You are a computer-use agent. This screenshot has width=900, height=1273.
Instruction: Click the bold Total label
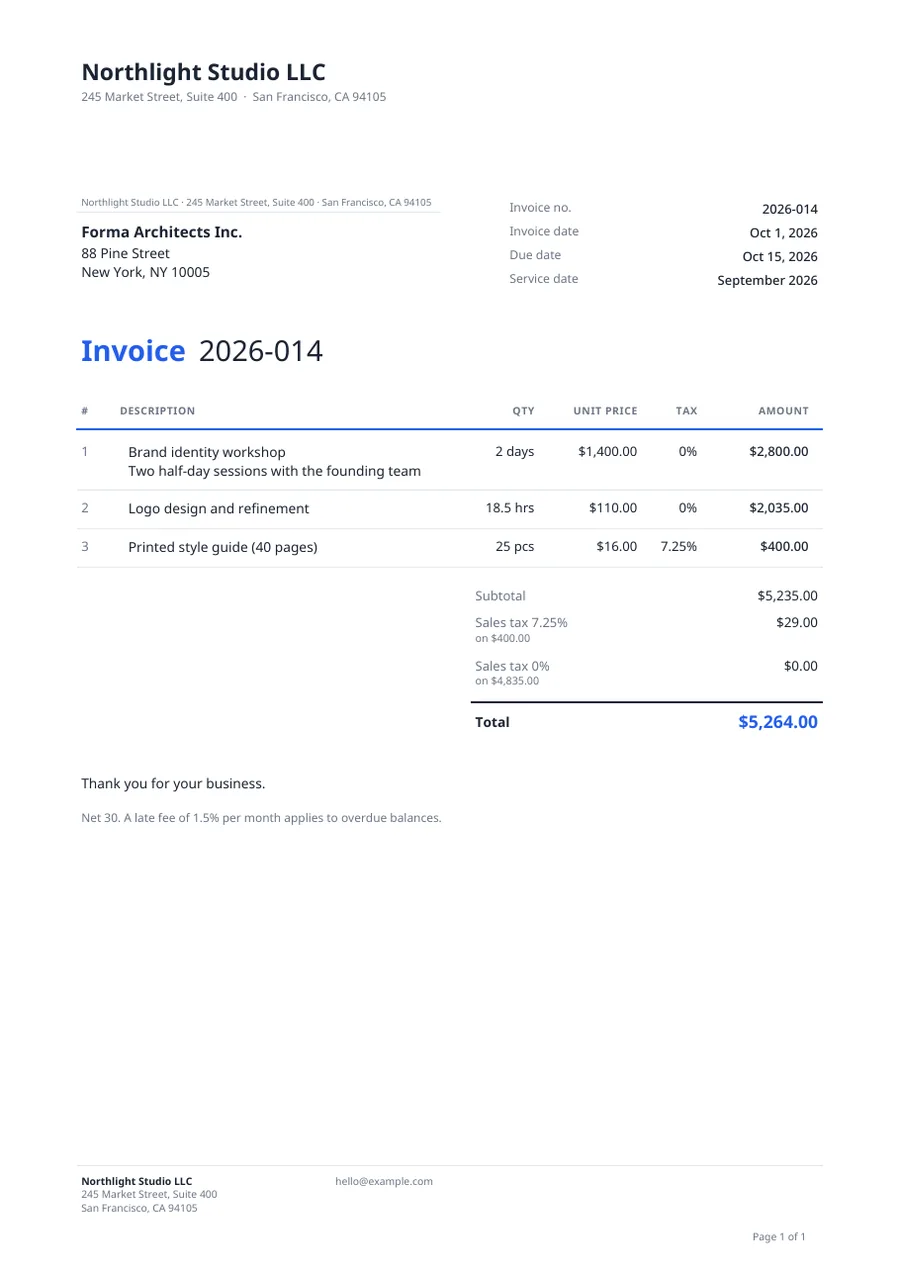492,722
